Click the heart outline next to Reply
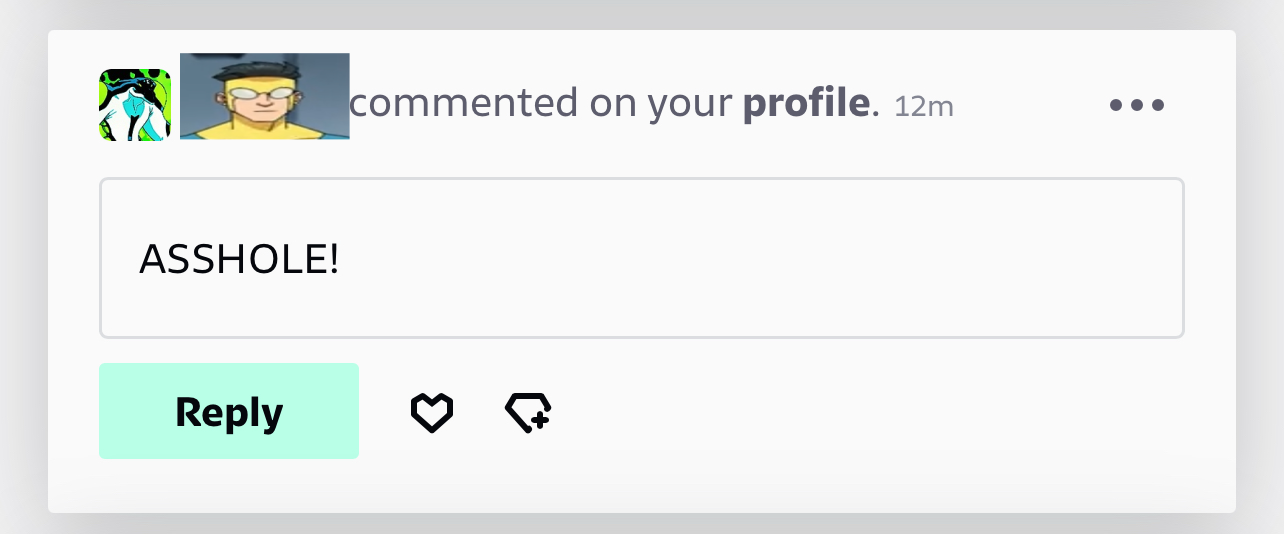Screen dimensions: 1284x534 pyautogui.click(x=432, y=412)
